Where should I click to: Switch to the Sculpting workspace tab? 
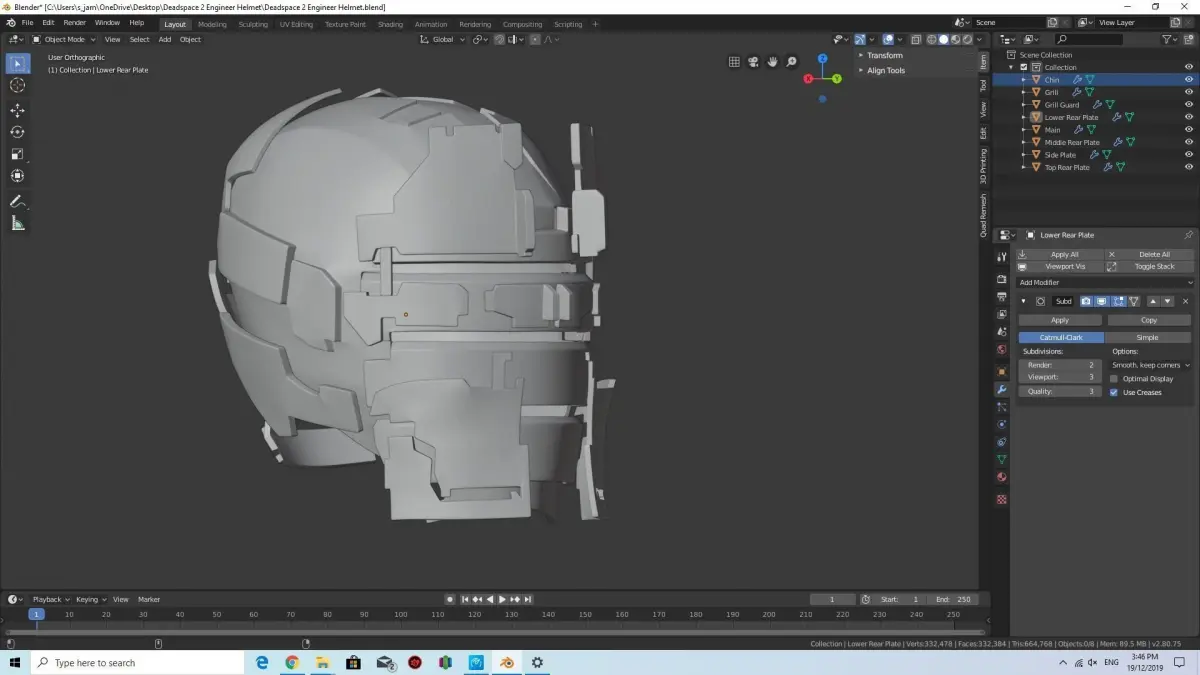pyautogui.click(x=253, y=24)
